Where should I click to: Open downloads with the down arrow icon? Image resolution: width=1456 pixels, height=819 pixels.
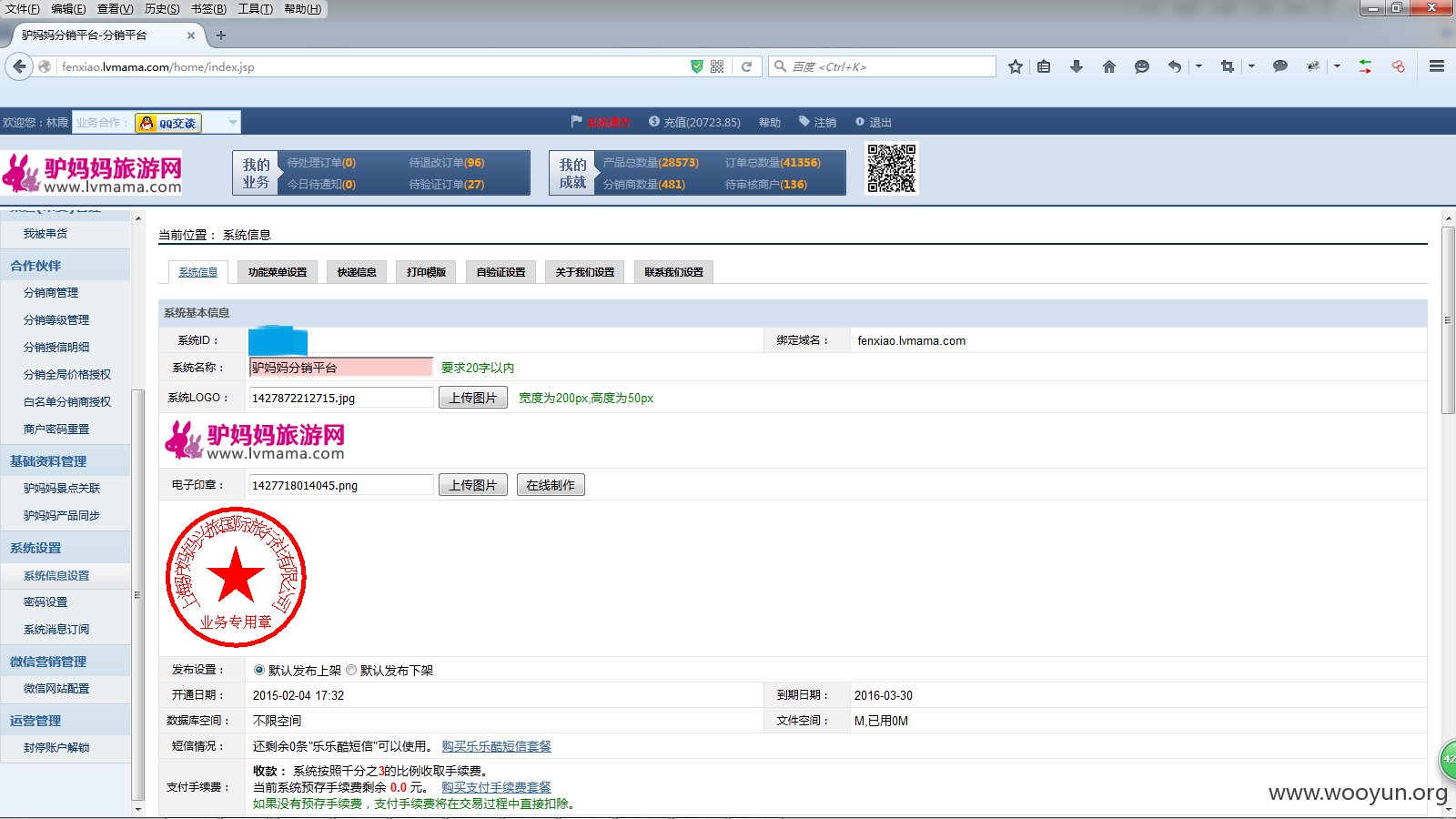(1077, 66)
